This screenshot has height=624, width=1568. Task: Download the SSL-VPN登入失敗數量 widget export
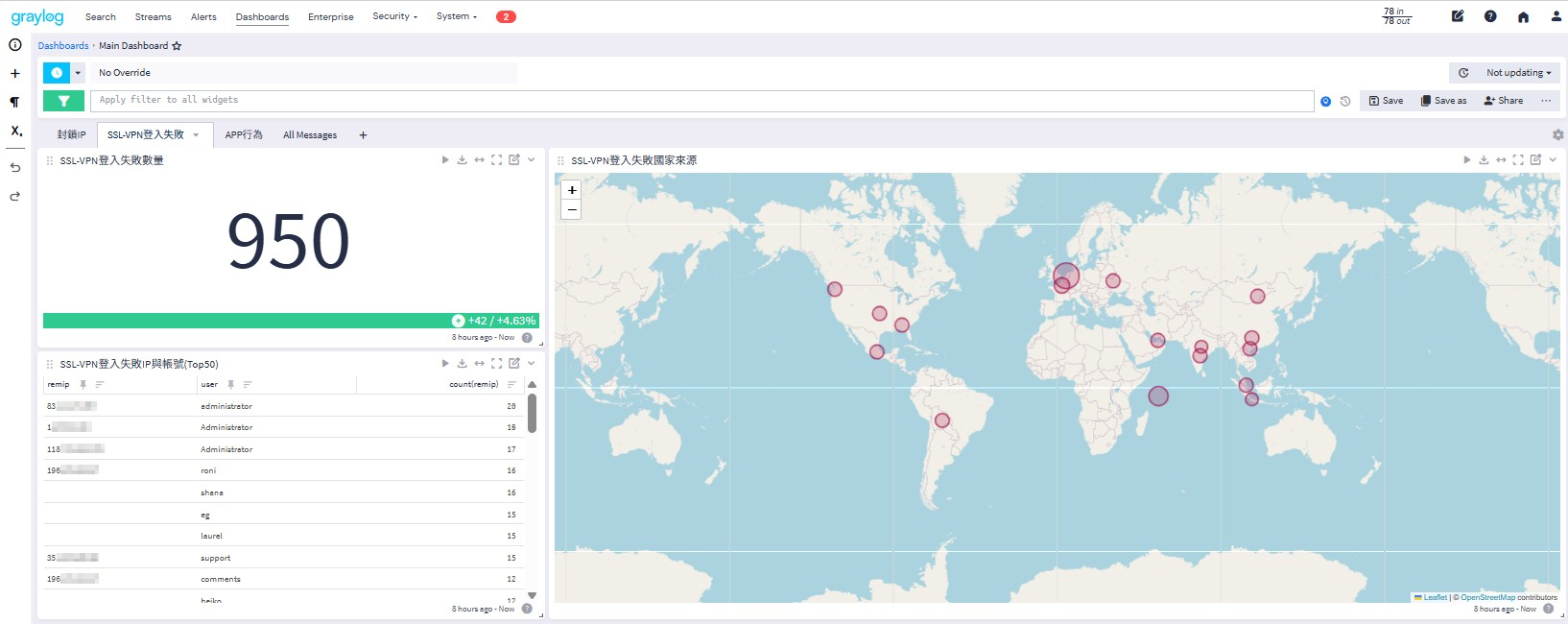(462, 160)
